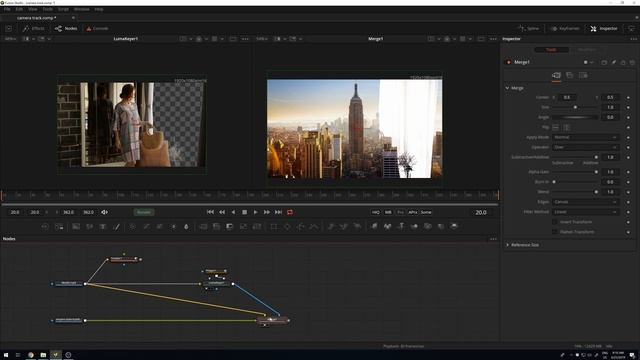Add a pEmitter particle node from the toolbar
The width and height of the screenshot is (640, 360).
tap(331, 227)
